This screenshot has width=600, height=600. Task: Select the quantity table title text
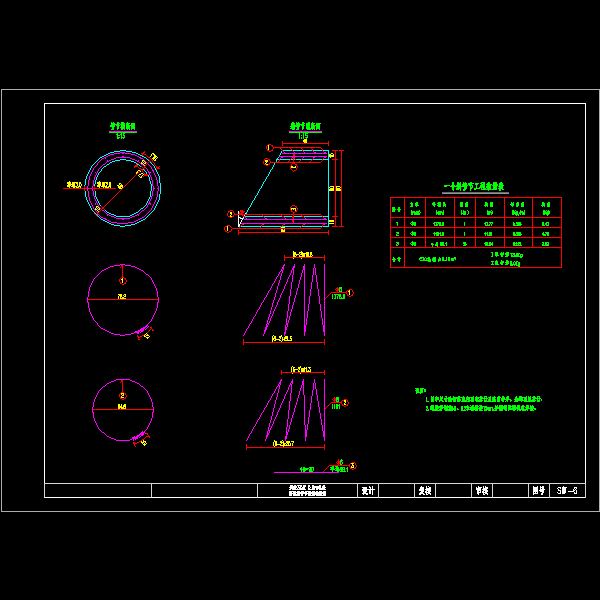tap(475, 186)
